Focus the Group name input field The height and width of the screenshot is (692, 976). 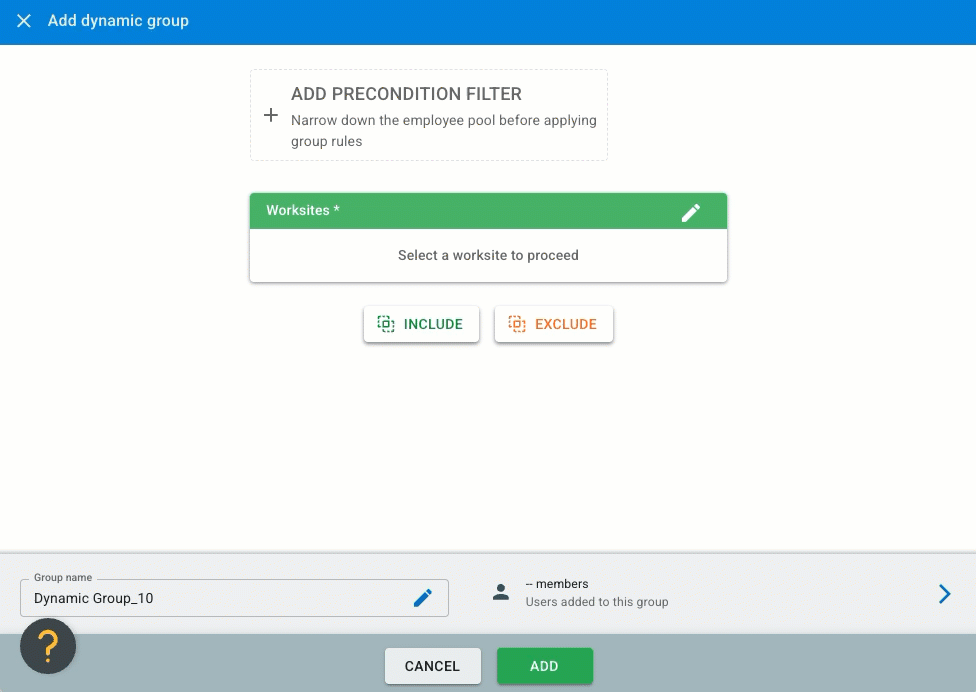[234, 598]
